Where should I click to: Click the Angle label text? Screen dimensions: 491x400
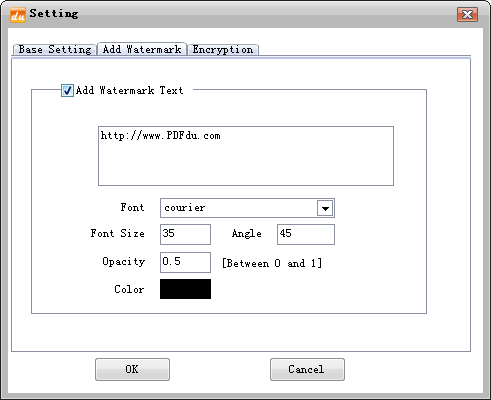pyautogui.click(x=247, y=234)
